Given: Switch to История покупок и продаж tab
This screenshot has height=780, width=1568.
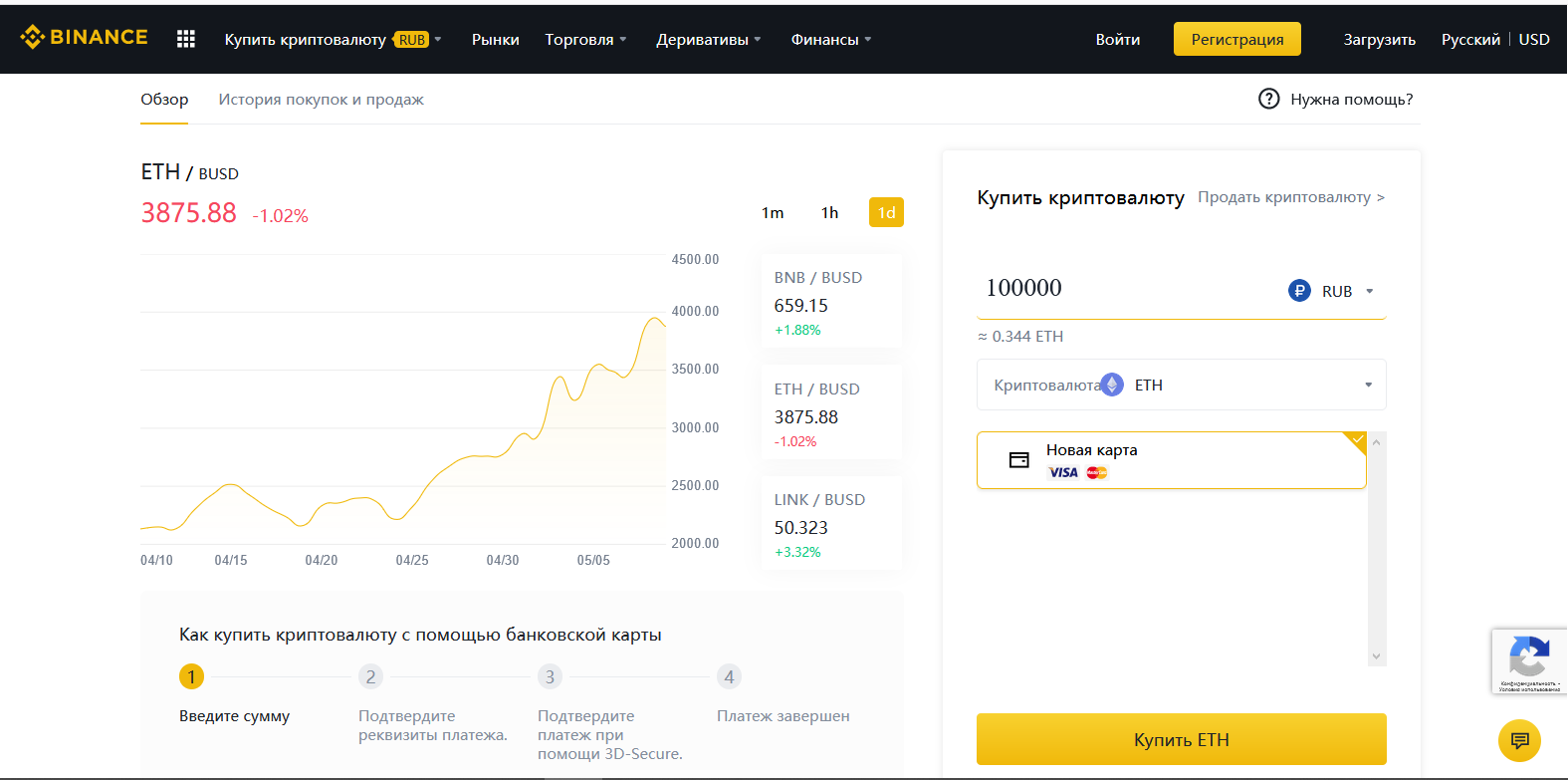Looking at the screenshot, I should point(321,99).
